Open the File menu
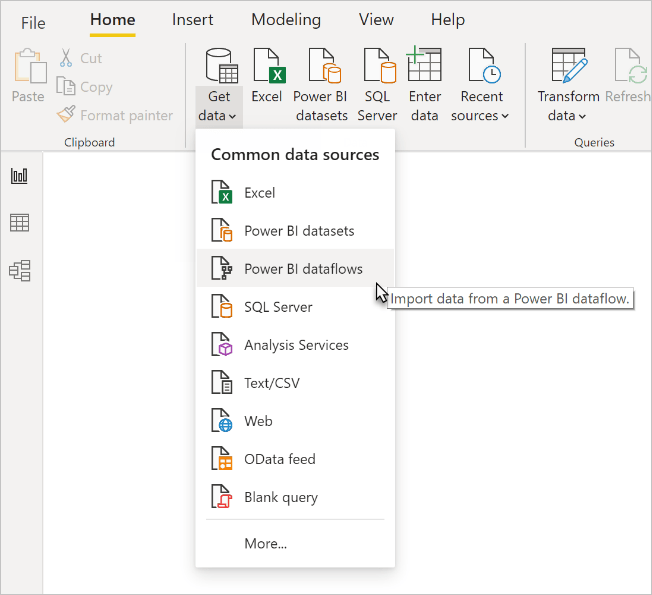The height and width of the screenshot is (595, 652). (x=33, y=23)
